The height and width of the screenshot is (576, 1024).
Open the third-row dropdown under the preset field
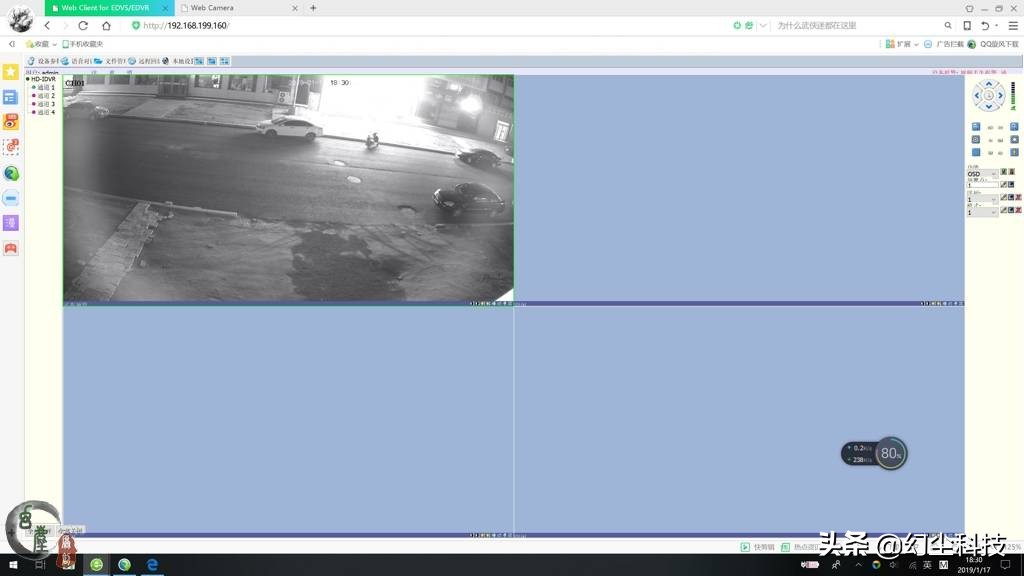click(x=983, y=200)
